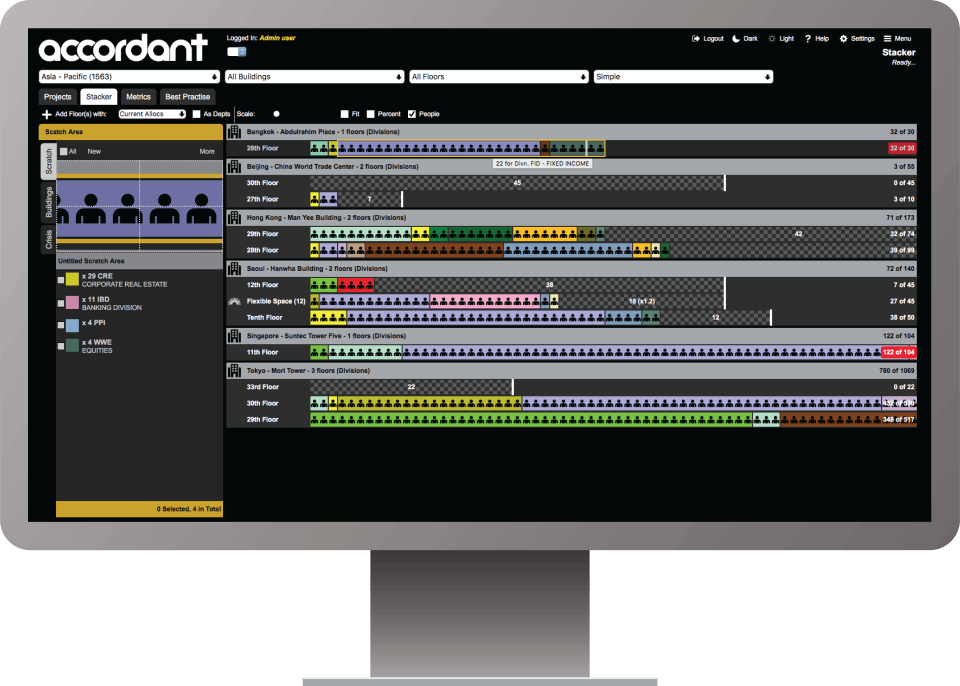Click the Hong Kong 29th Floor label

click(262, 234)
